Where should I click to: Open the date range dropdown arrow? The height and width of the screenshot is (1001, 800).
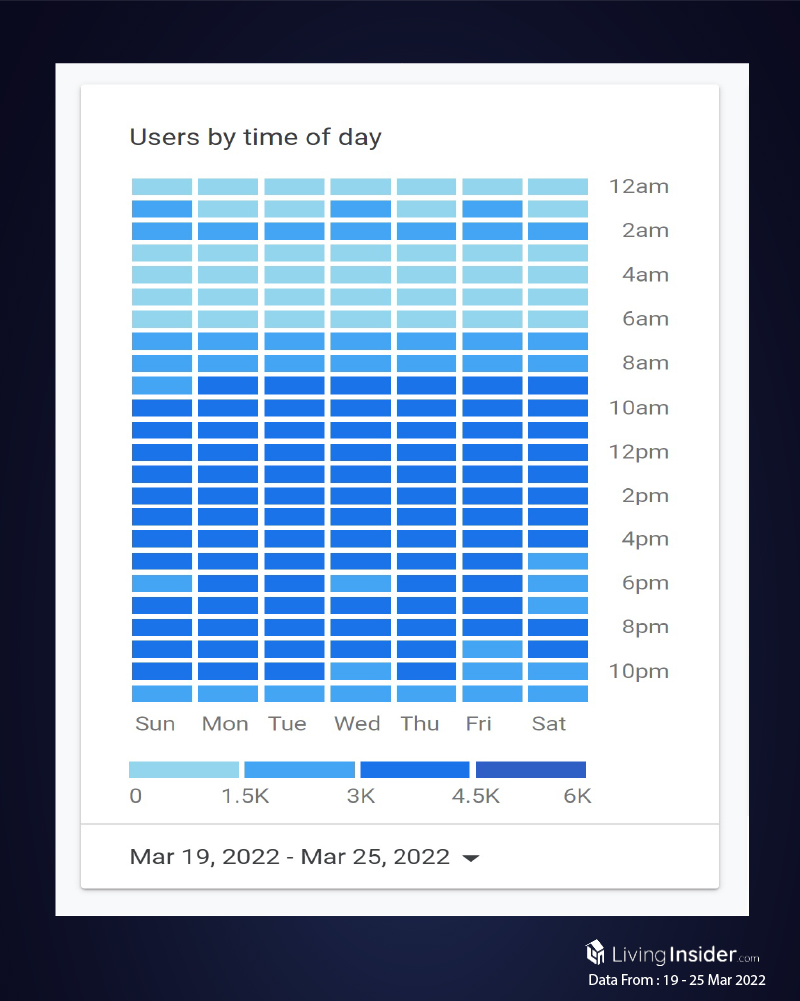pos(471,858)
